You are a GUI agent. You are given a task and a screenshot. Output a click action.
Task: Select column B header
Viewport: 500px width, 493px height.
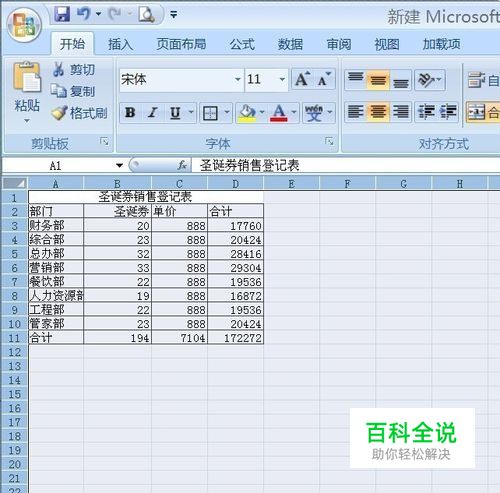(117, 184)
